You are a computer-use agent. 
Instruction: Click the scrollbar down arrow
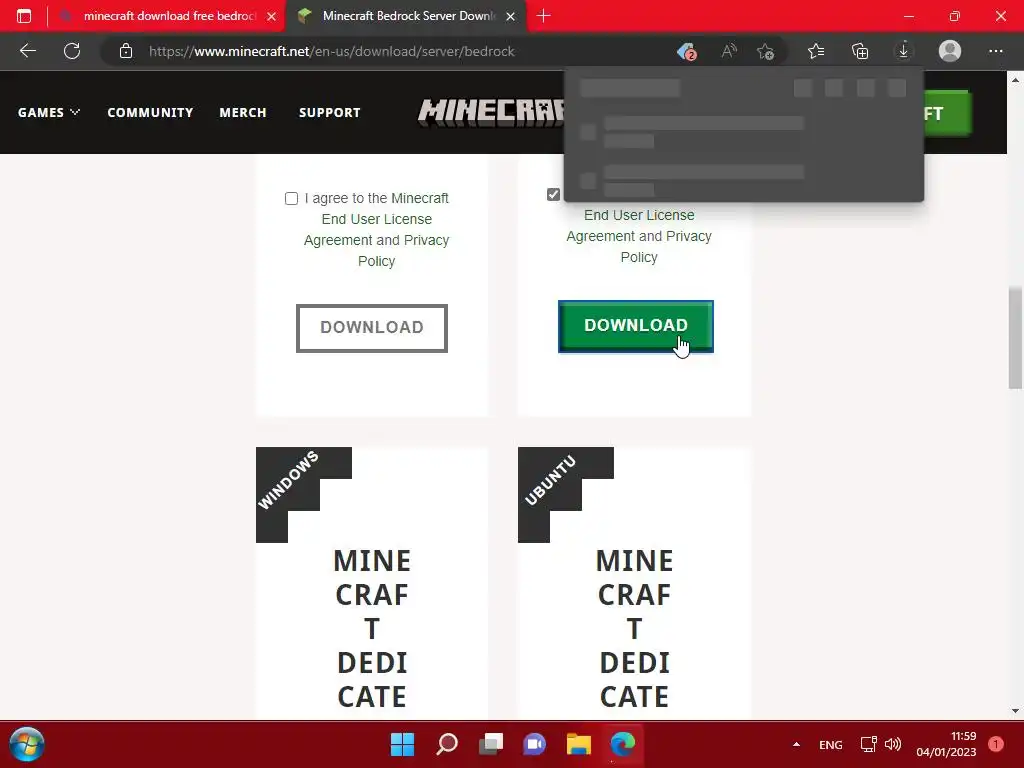click(1015, 711)
